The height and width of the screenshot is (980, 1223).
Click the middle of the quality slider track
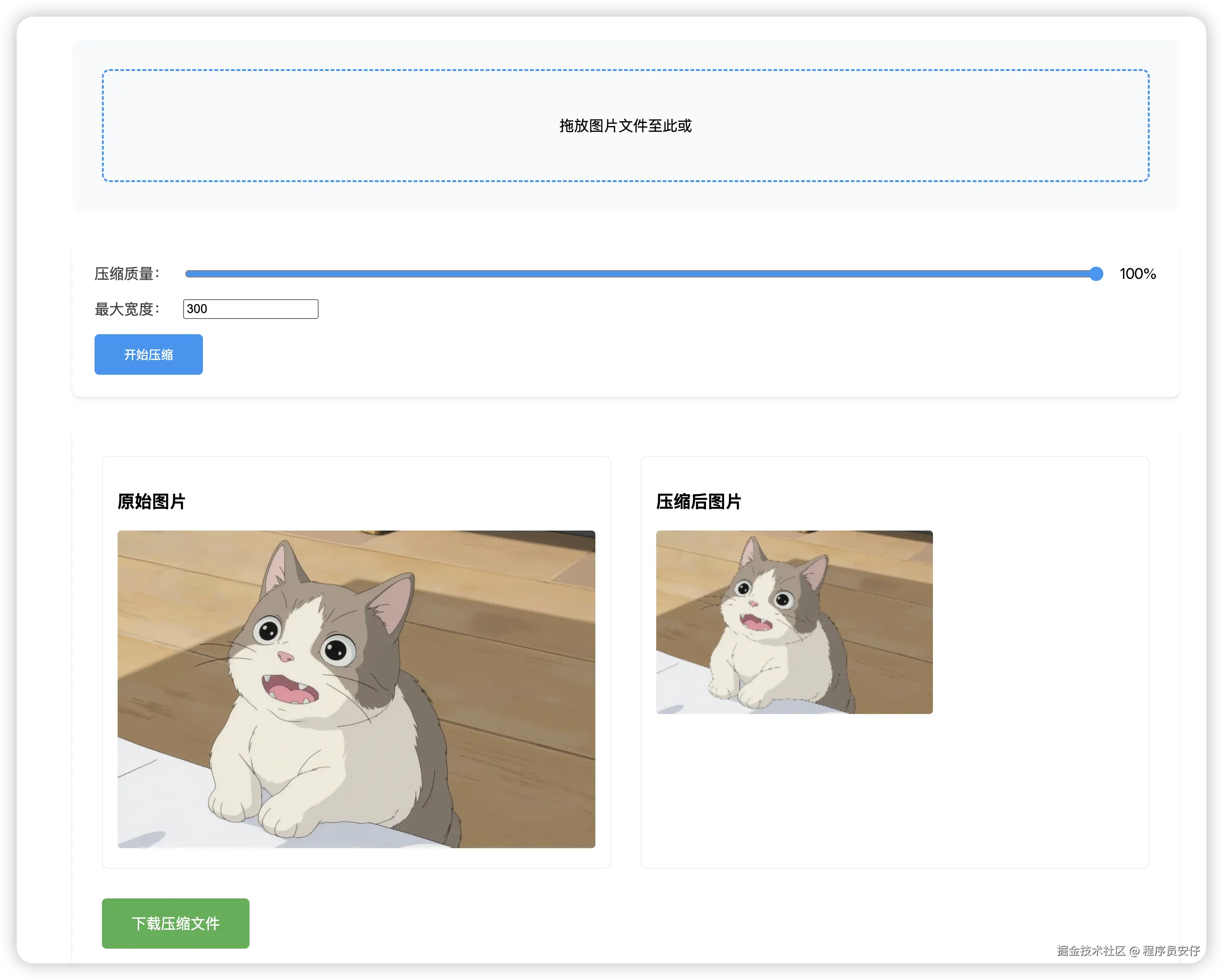641,274
